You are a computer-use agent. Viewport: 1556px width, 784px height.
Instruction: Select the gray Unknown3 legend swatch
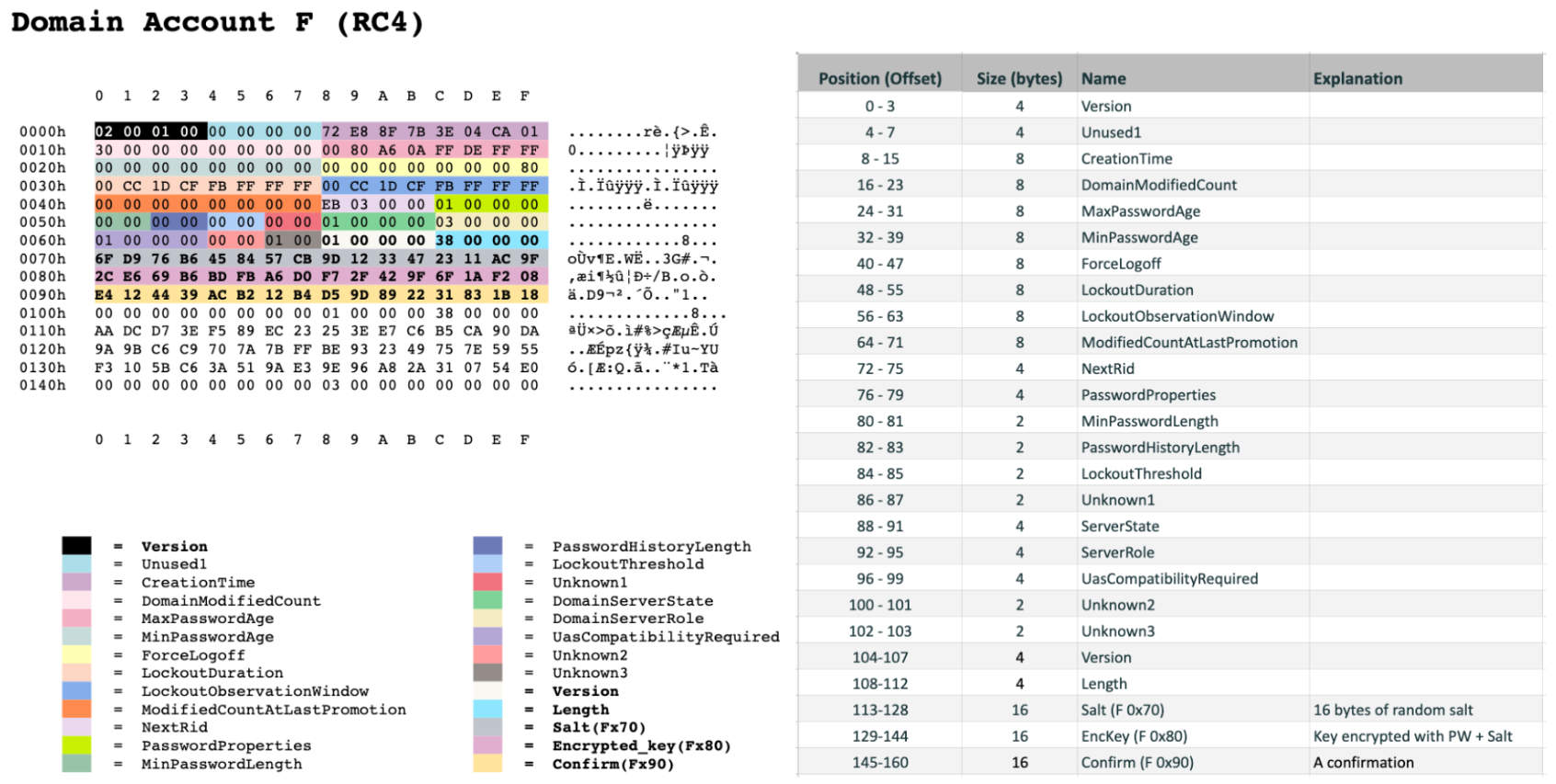tap(487, 673)
